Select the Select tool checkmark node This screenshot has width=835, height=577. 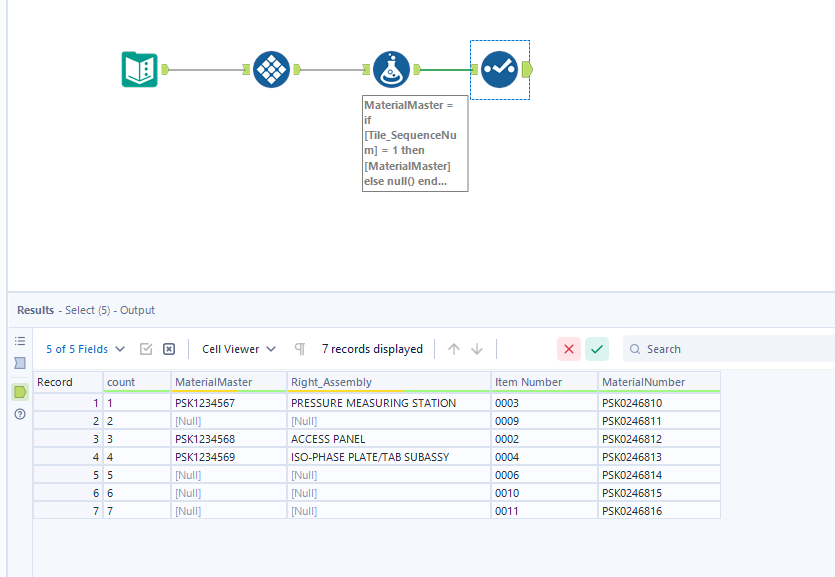pyautogui.click(x=500, y=69)
